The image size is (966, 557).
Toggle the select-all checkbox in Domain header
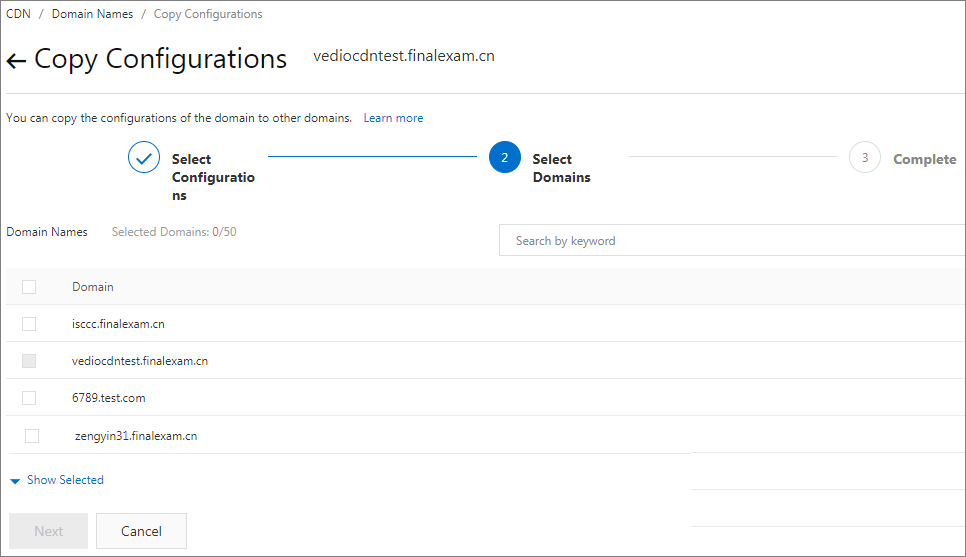tap(29, 287)
